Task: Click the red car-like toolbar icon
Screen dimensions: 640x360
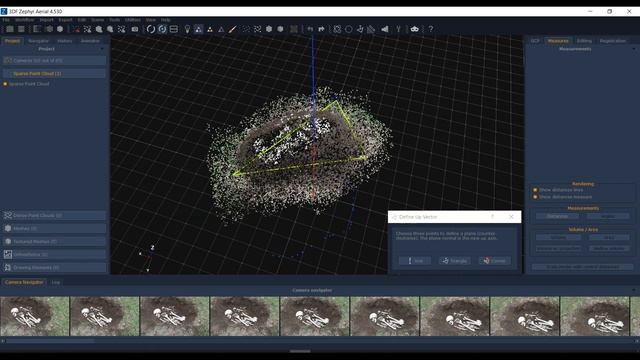Action: point(76,29)
